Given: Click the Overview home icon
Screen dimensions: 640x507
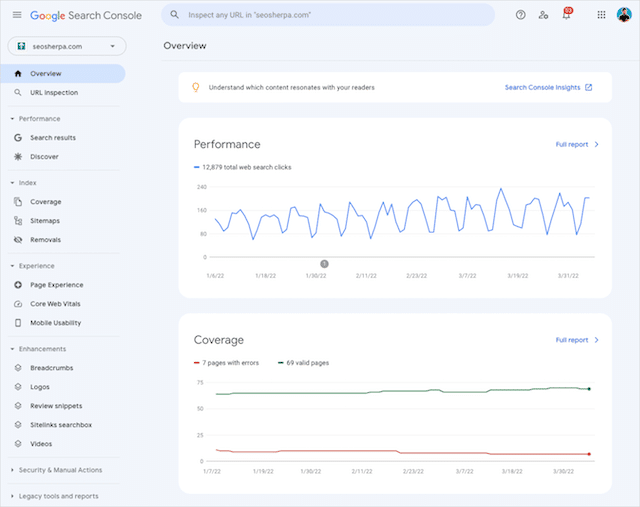Looking at the screenshot, I should point(18,73).
